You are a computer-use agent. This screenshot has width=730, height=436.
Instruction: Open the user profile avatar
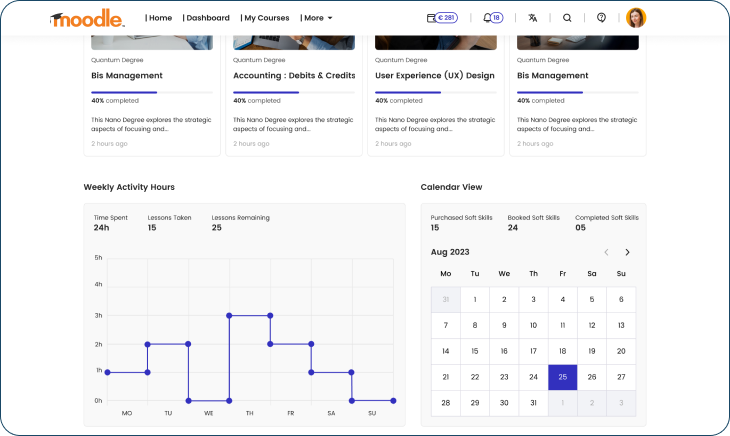click(x=636, y=18)
